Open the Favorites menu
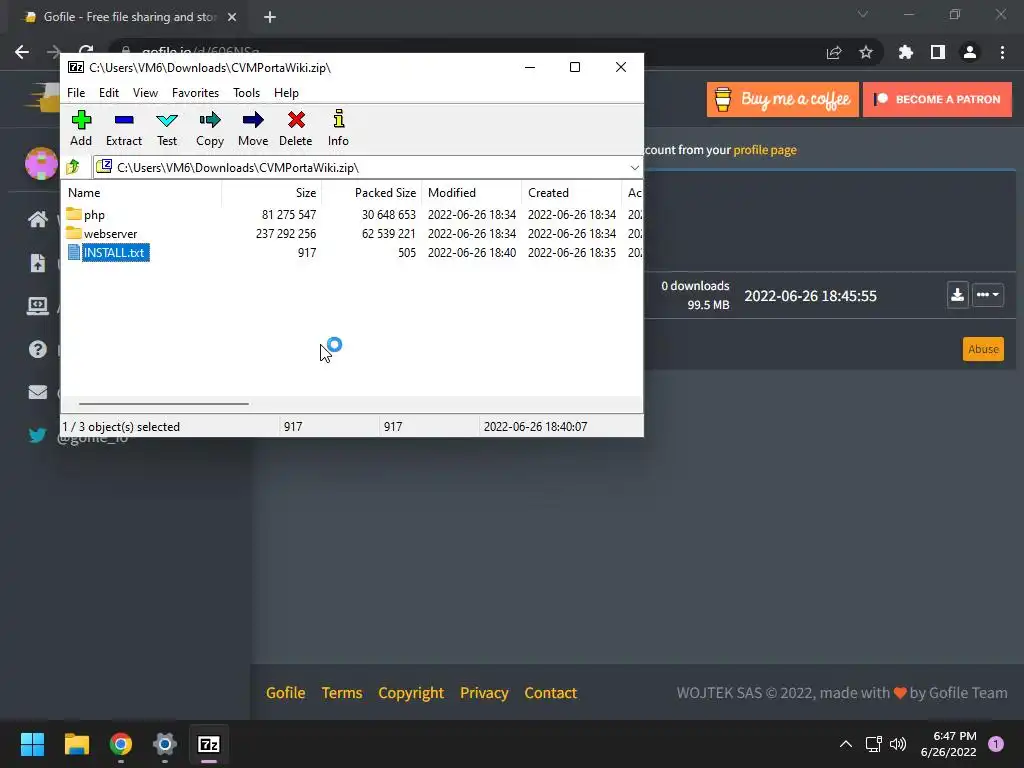 pyautogui.click(x=195, y=93)
